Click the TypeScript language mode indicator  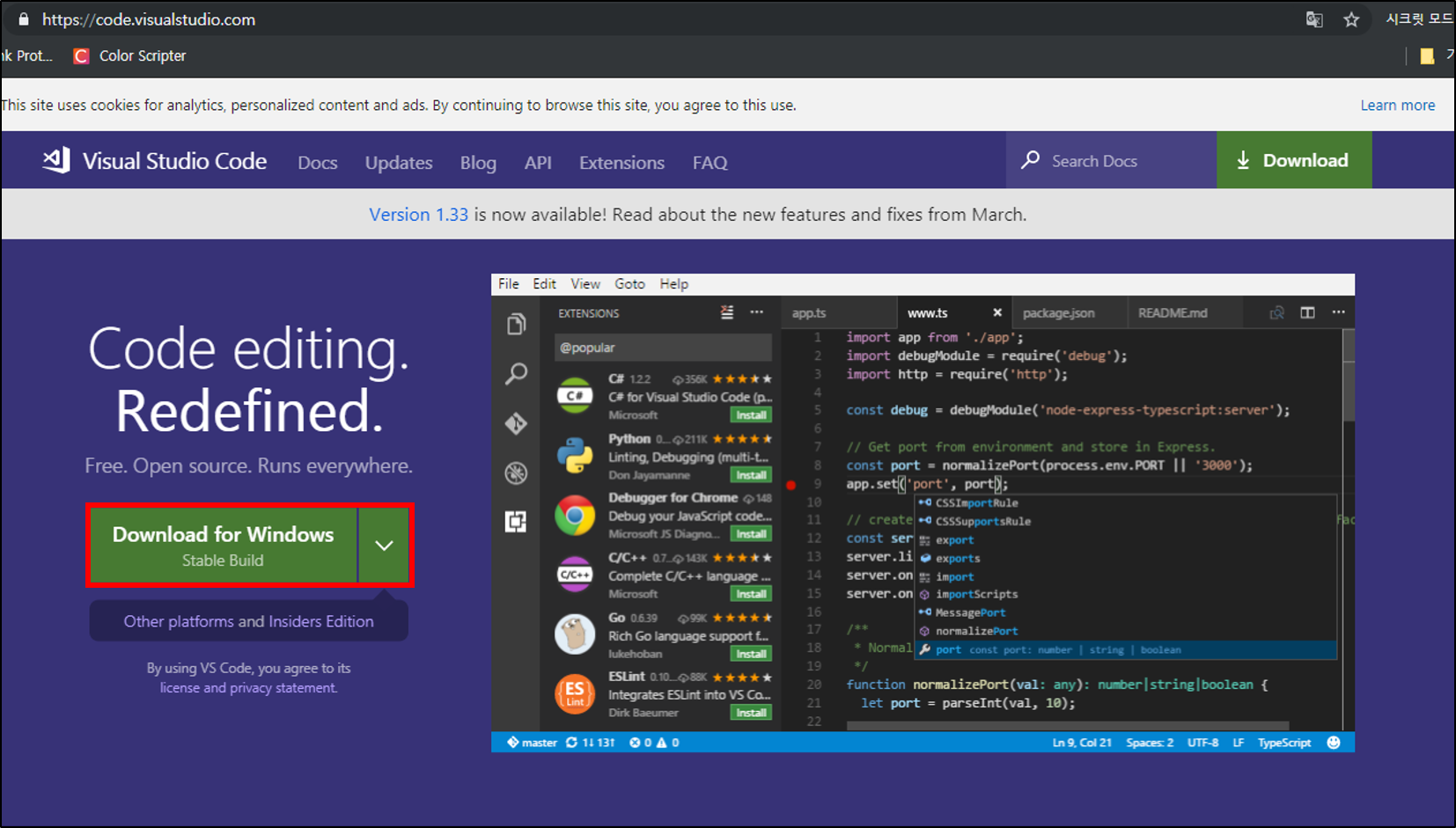[x=1284, y=743]
